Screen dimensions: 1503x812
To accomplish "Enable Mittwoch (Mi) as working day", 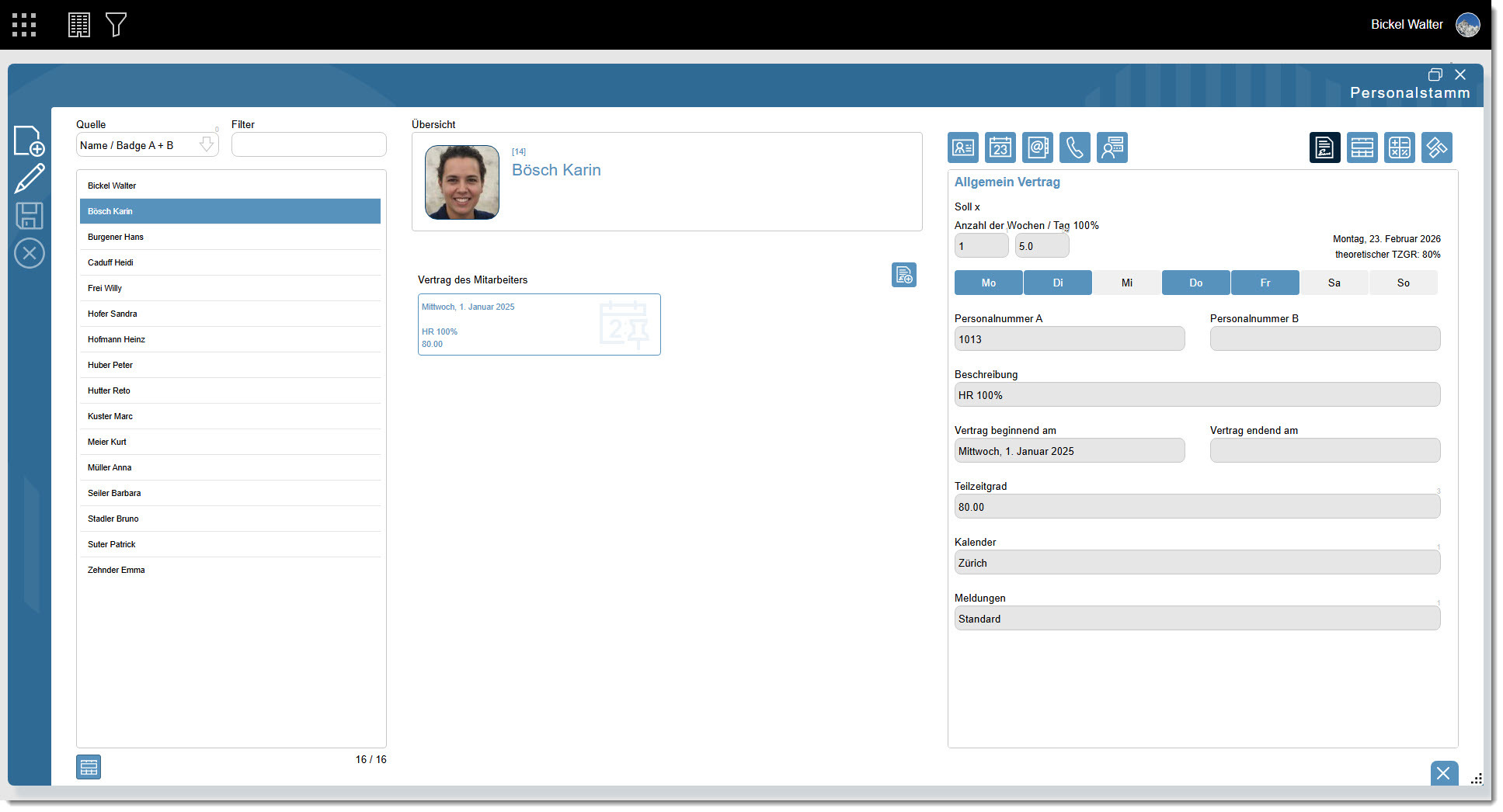I will tap(1126, 283).
